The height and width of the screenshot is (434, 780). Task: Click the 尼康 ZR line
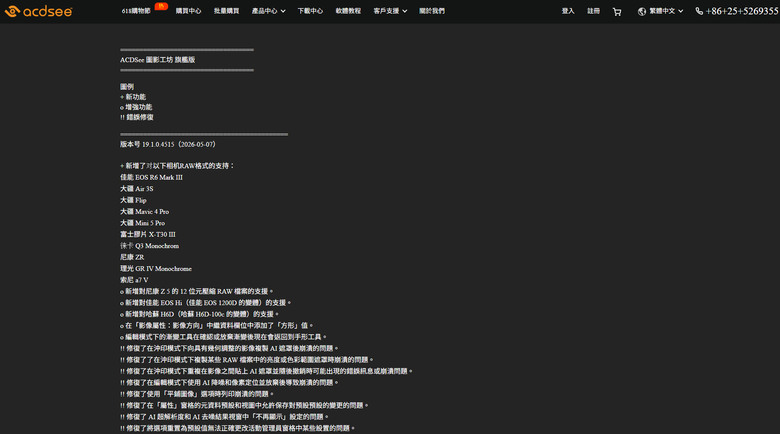pos(132,257)
